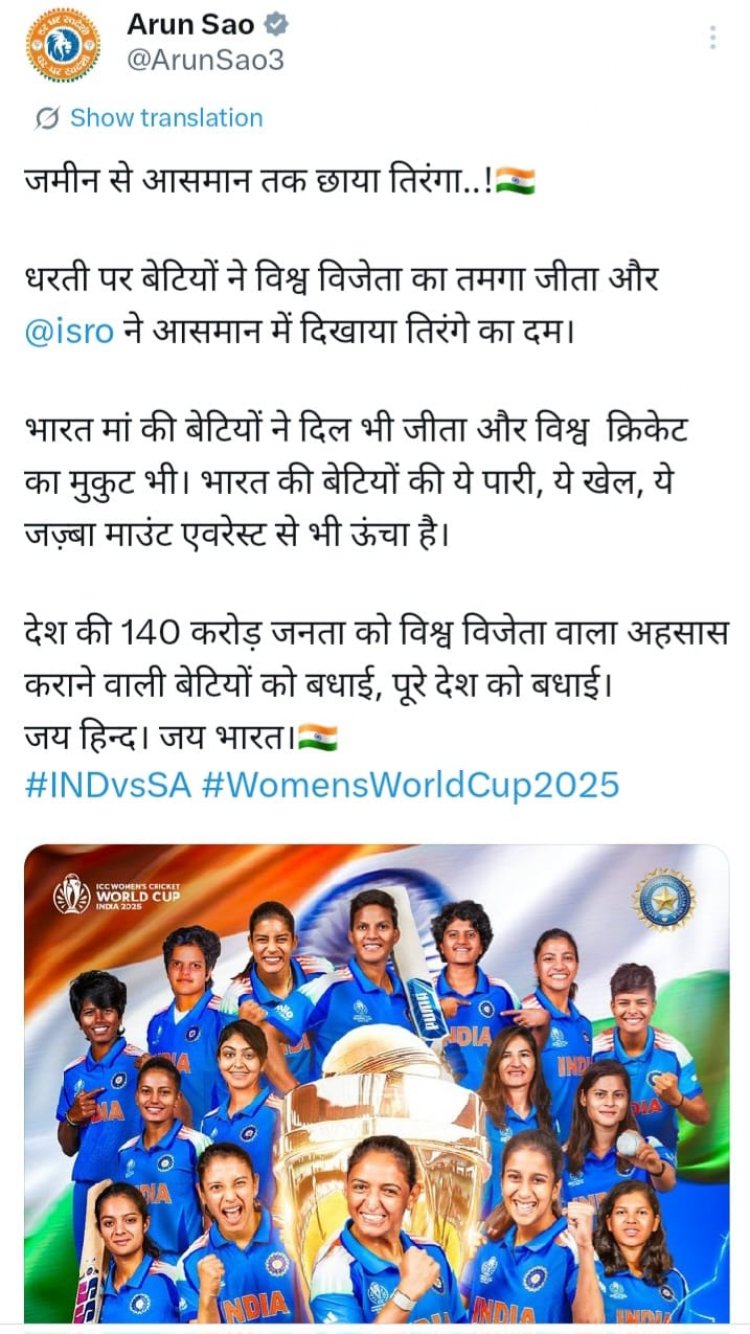The width and height of the screenshot is (750, 1334).
Task: Open the @ArunSao3 handle
Action: tap(205, 60)
